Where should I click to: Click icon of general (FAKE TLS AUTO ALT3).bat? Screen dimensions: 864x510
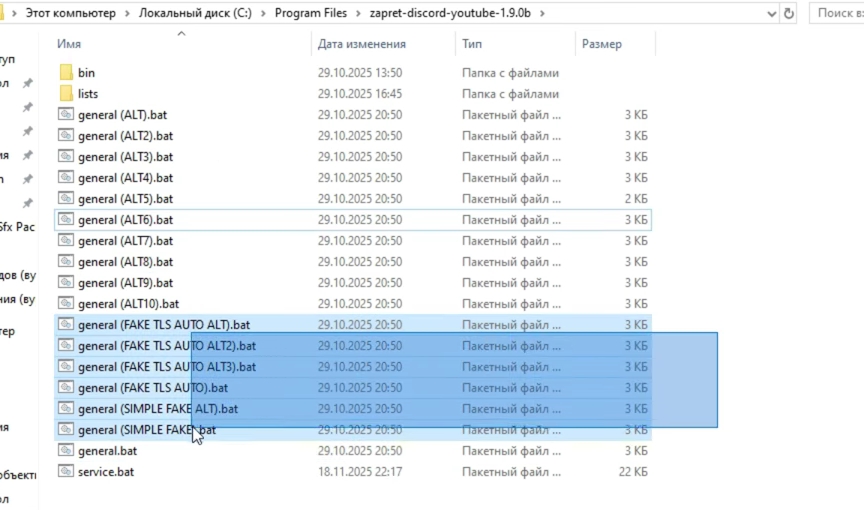pyautogui.click(x=66, y=366)
